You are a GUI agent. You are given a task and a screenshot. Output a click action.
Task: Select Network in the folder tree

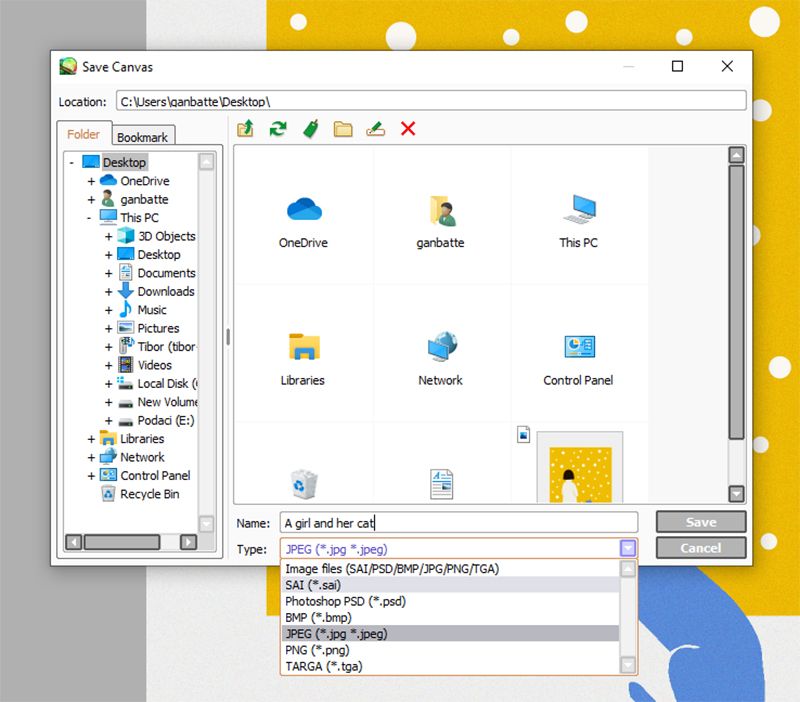click(142, 457)
